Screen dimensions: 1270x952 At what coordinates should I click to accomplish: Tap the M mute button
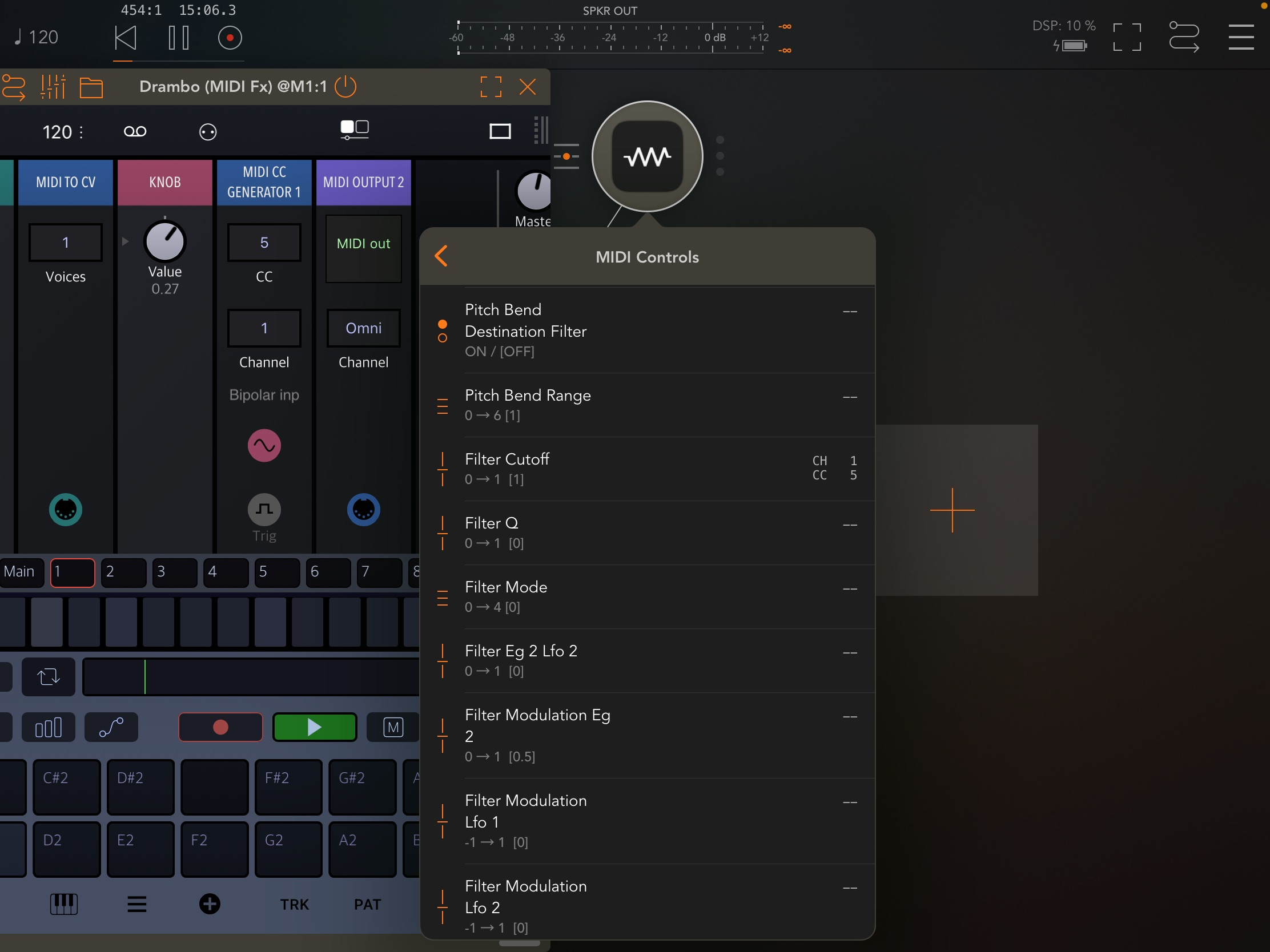(x=393, y=727)
